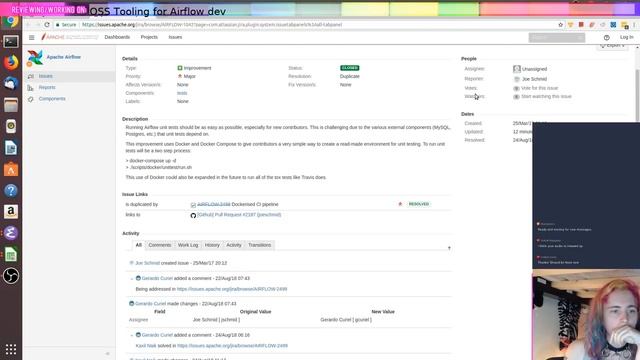Open Kaxil Naik's profile link

coord(146,346)
